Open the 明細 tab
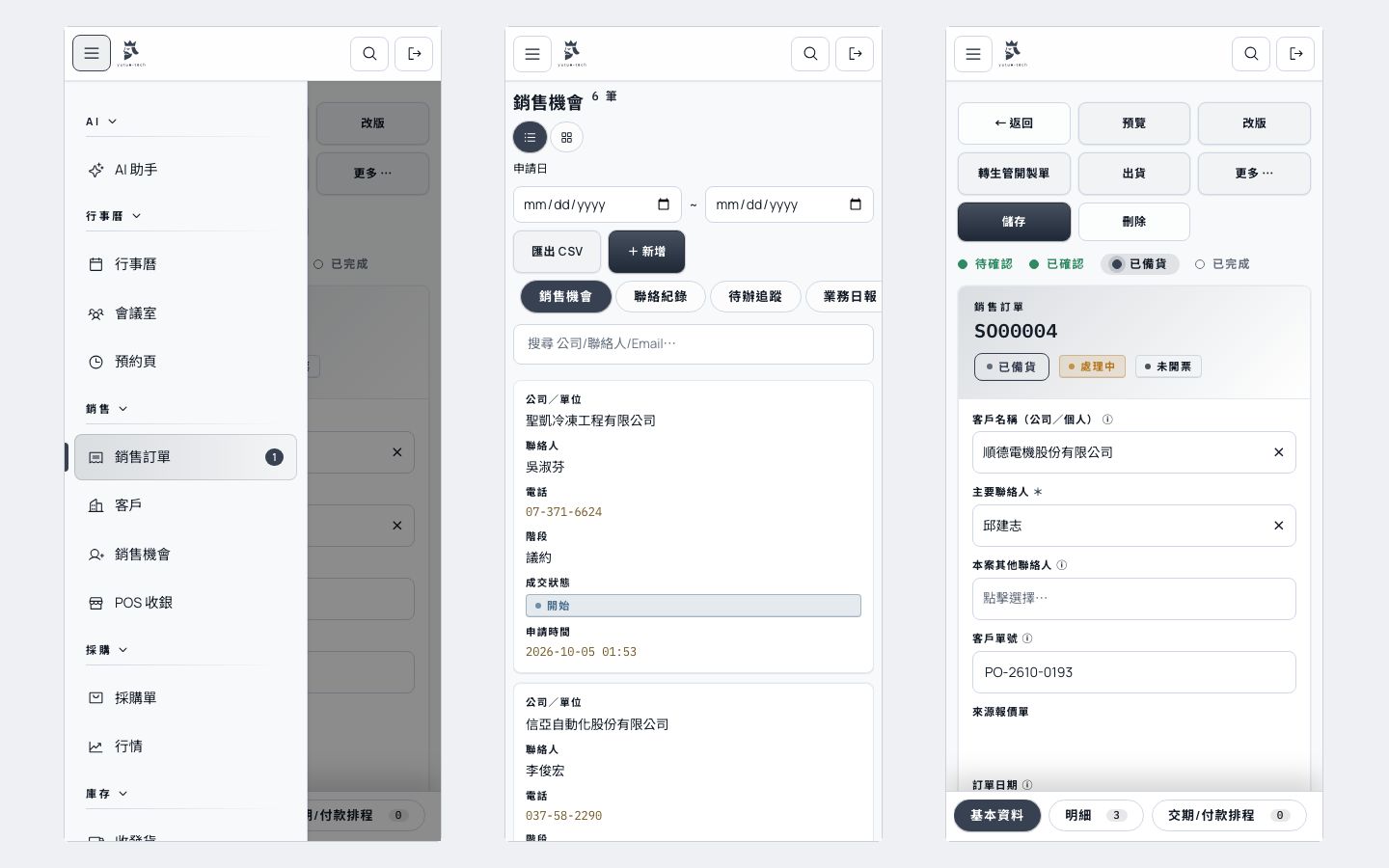The width and height of the screenshot is (1389, 868). point(1096,815)
